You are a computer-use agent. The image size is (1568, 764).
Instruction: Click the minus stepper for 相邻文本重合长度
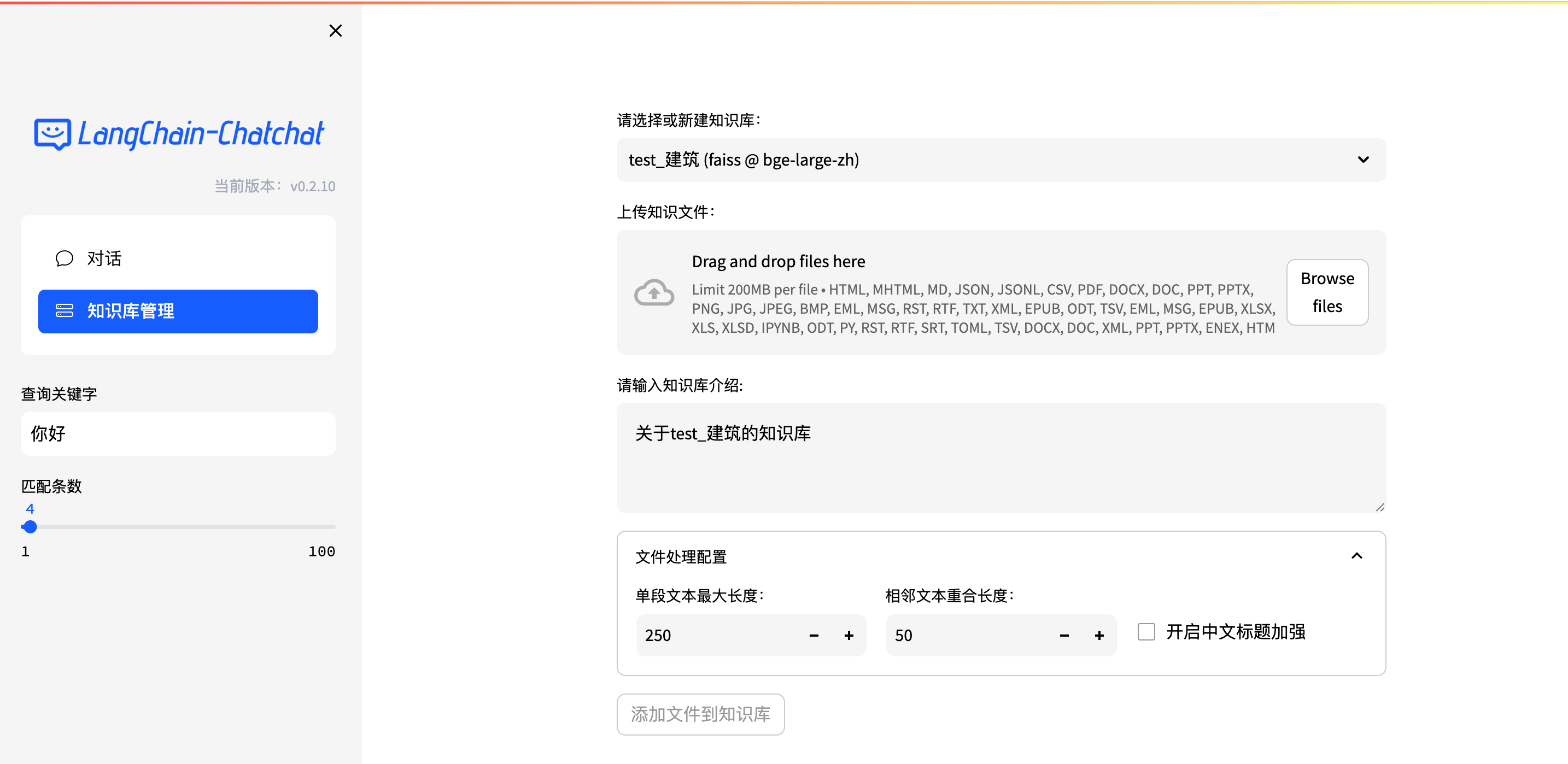pyautogui.click(x=1064, y=635)
